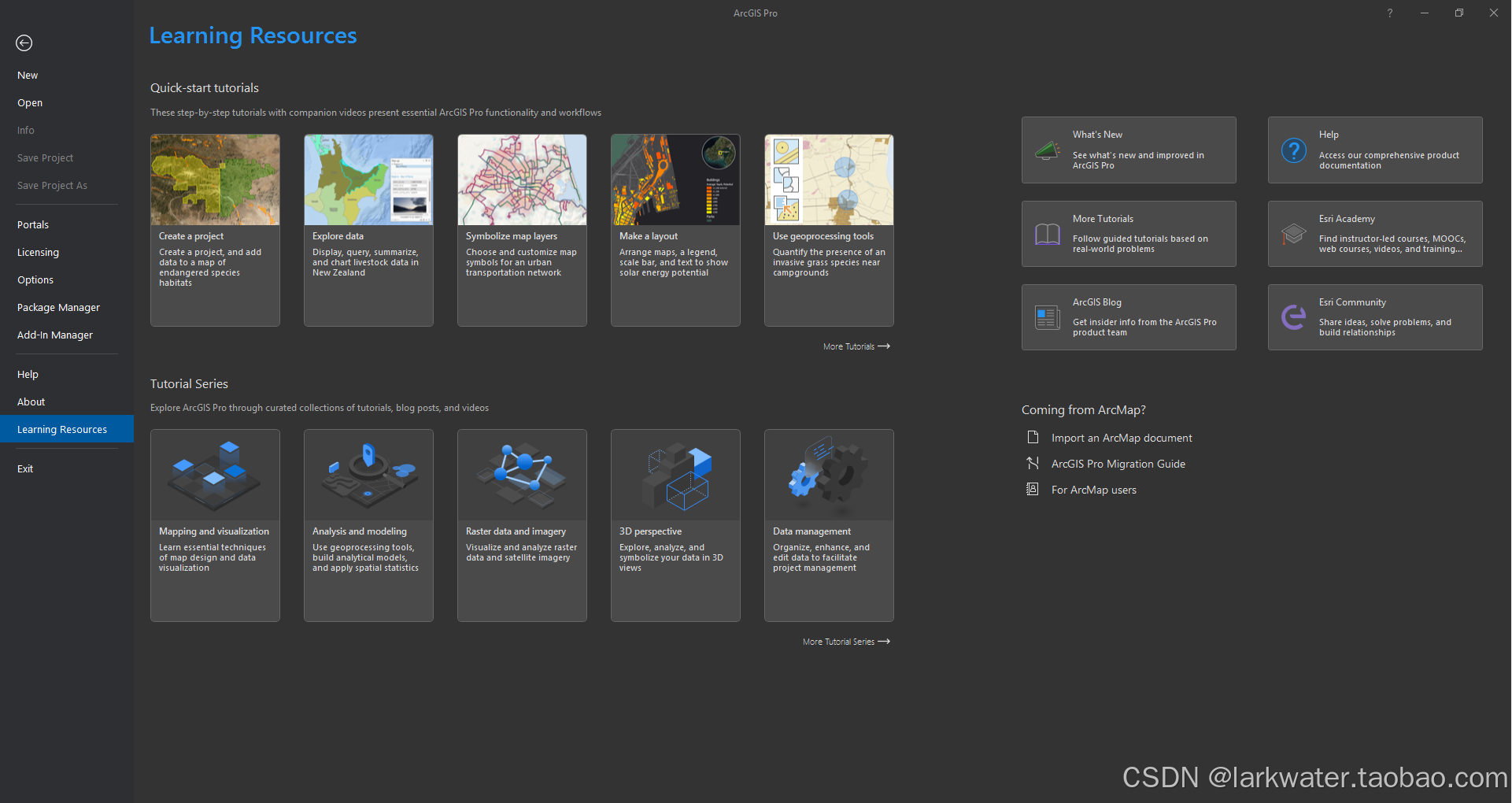Click the arrow next to More Tutorials

(x=884, y=346)
